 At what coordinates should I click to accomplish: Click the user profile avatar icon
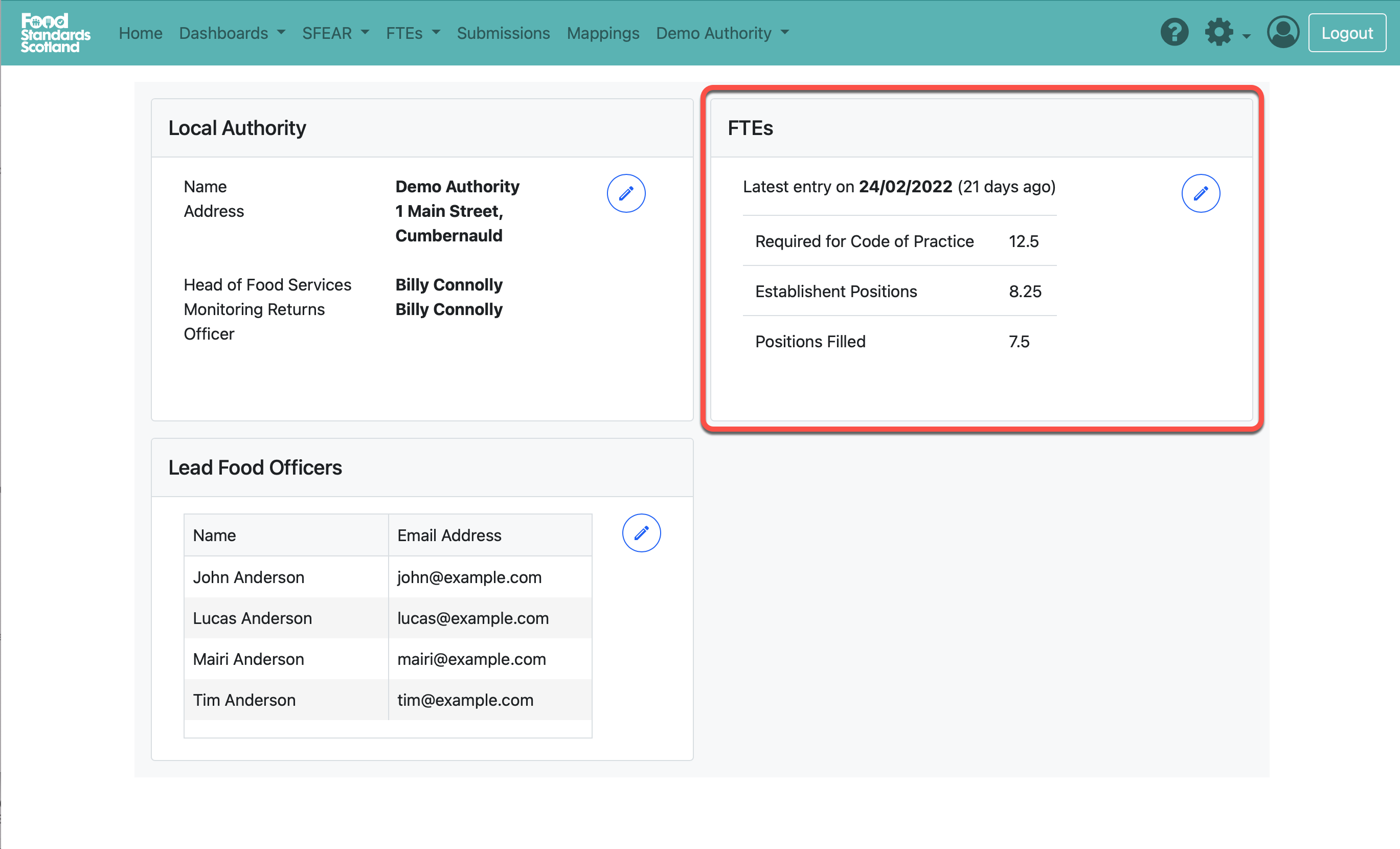click(1282, 32)
